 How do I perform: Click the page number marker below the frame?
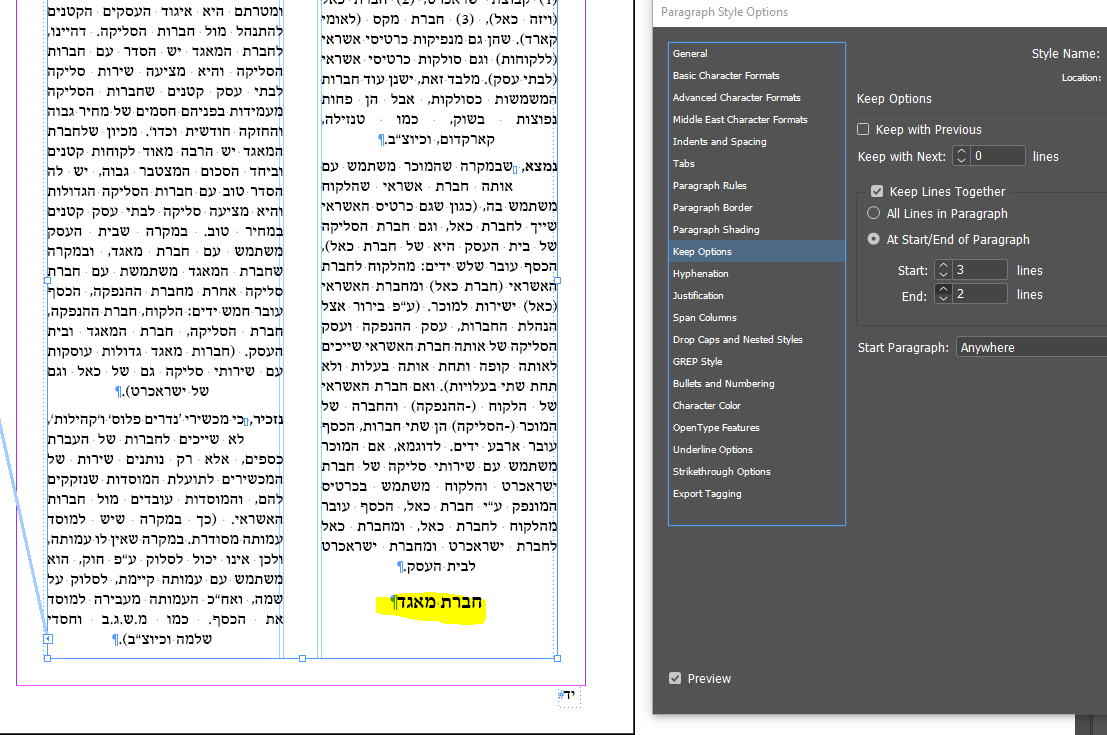569,695
